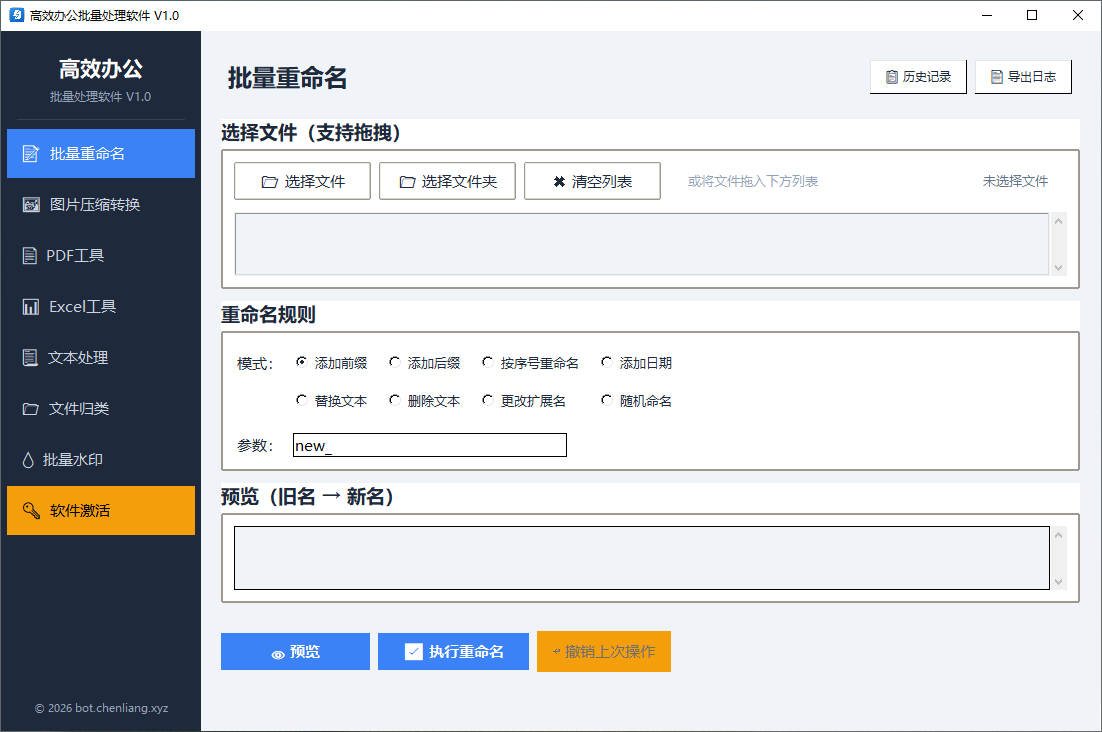Screen dimensions: 1102x732
Task: Maximize the application window
Action: click(x=1032, y=15)
